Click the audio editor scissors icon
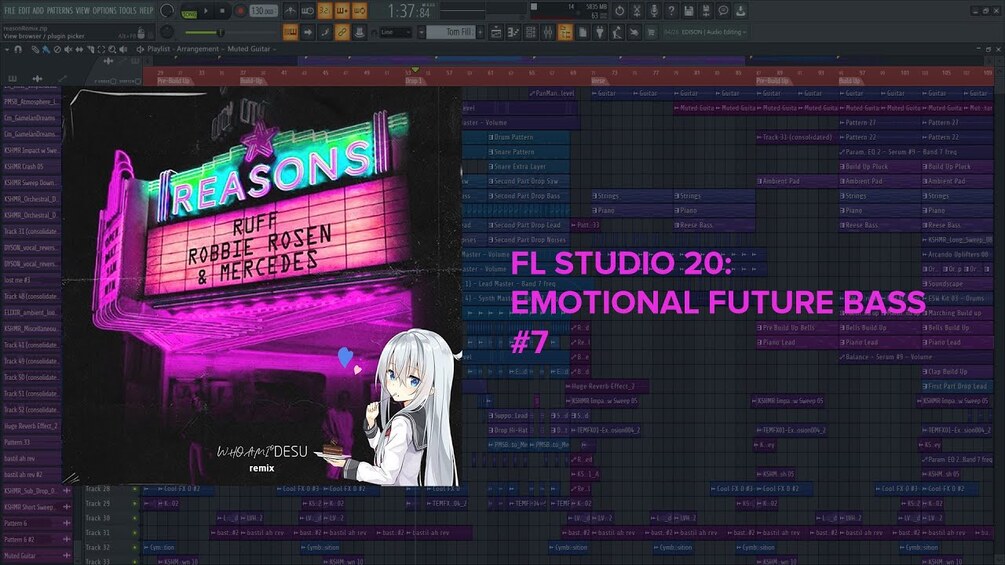 636,11
